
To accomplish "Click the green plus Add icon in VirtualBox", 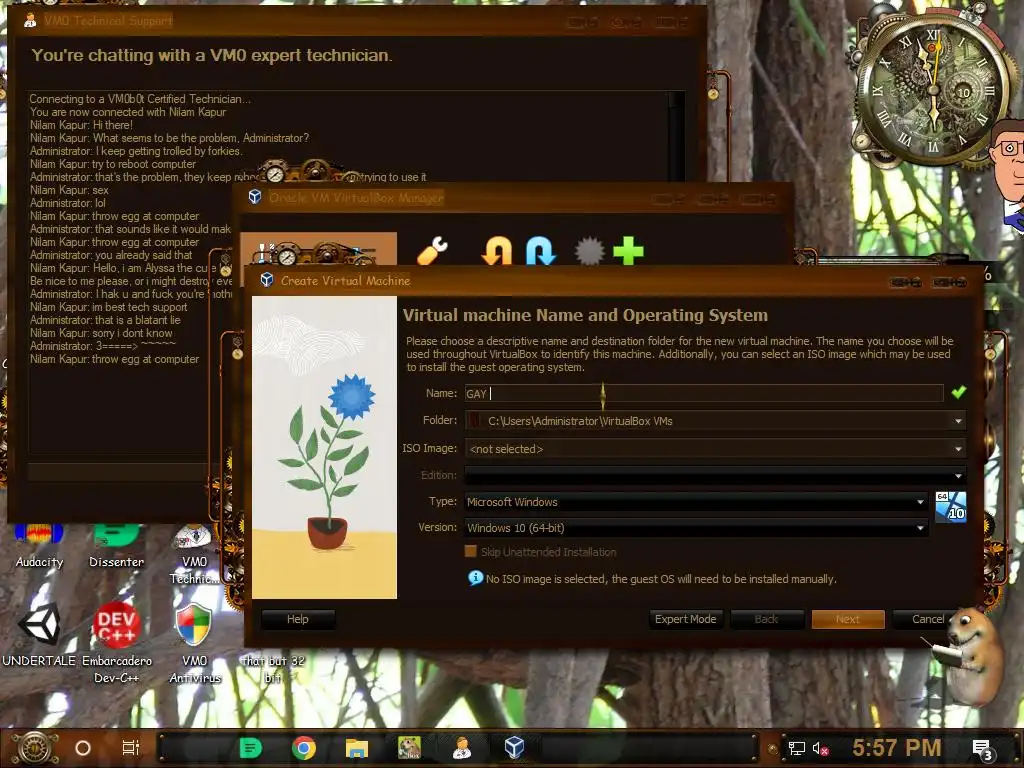I will [628, 251].
